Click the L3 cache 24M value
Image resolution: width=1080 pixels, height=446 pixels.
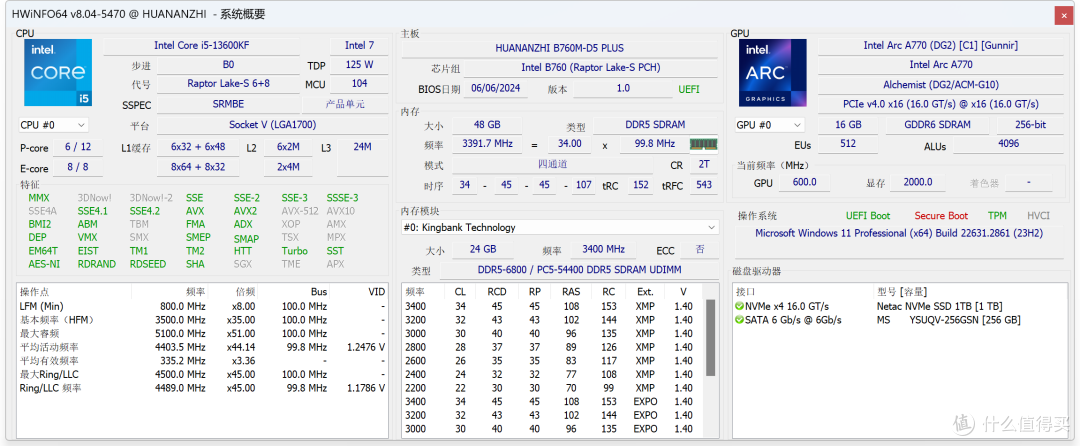coord(362,147)
